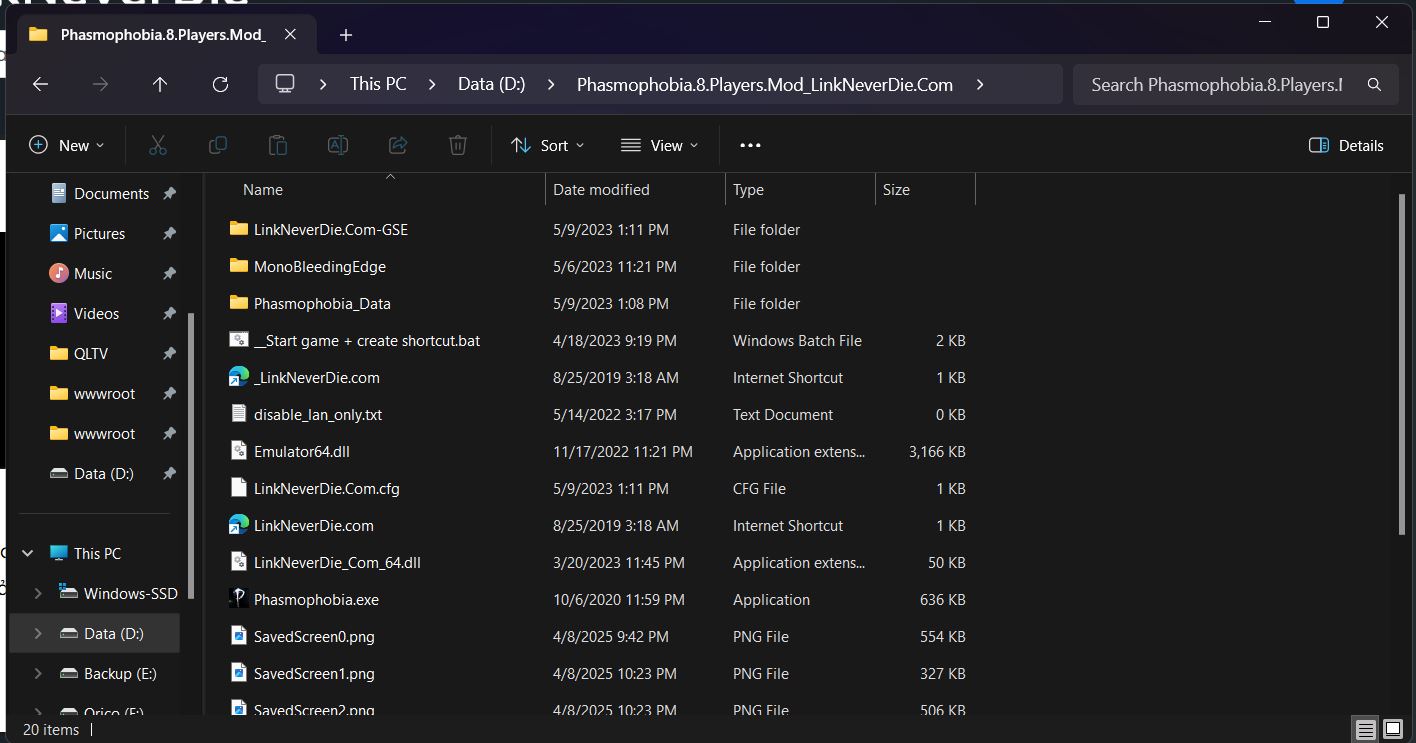
Task: Collapse the This PC tree node
Action: (x=28, y=553)
